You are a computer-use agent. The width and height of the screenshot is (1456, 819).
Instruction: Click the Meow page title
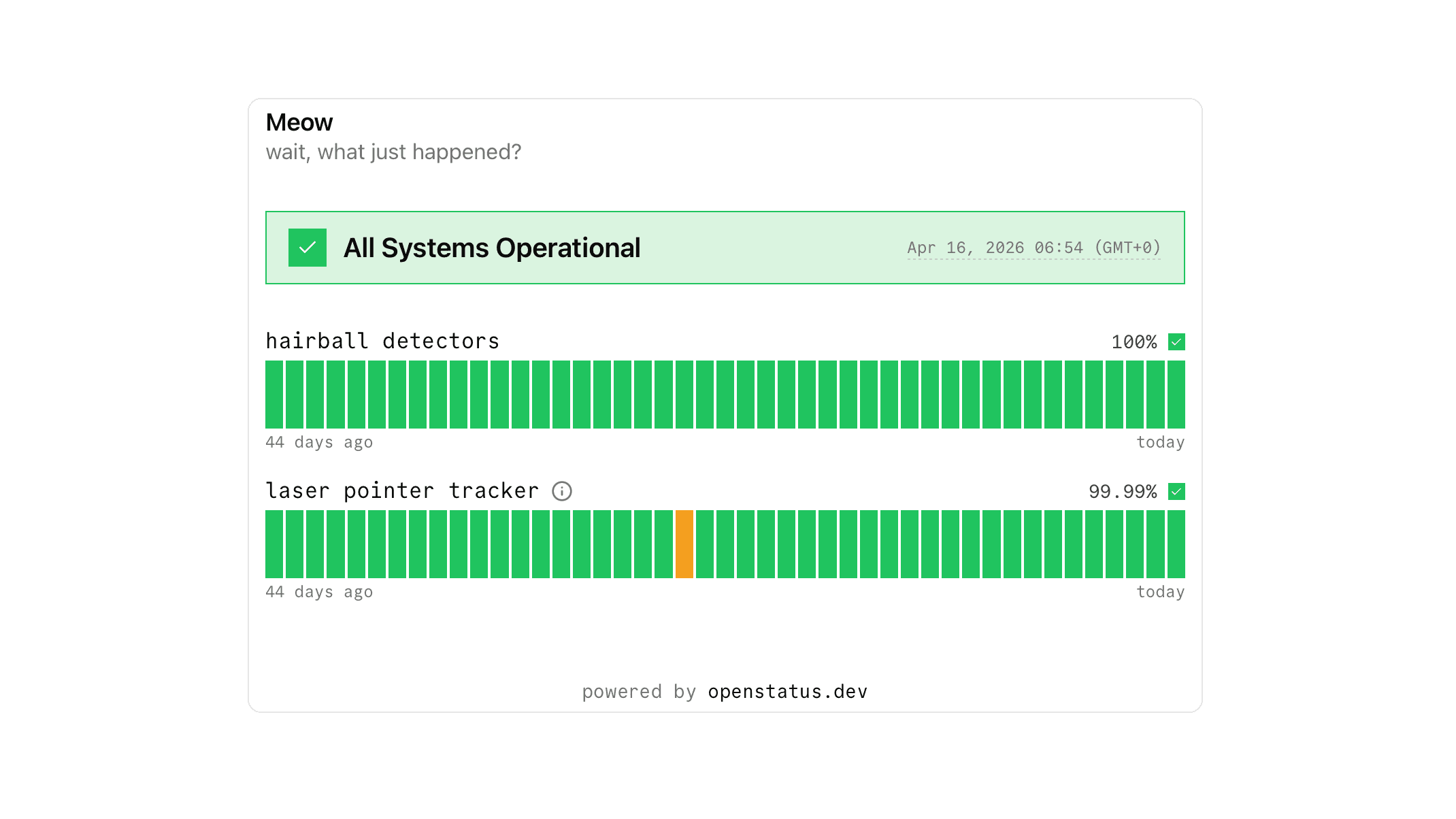(299, 122)
